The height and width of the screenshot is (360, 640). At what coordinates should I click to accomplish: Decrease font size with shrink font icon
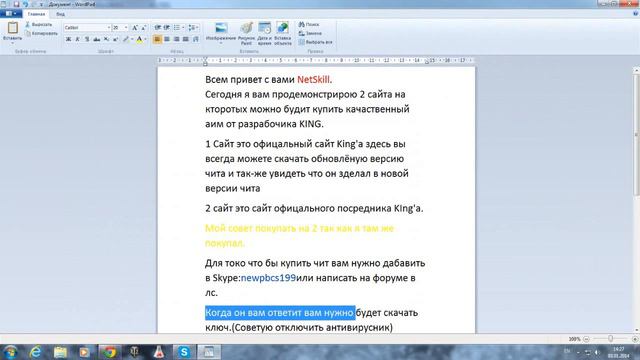144,27
